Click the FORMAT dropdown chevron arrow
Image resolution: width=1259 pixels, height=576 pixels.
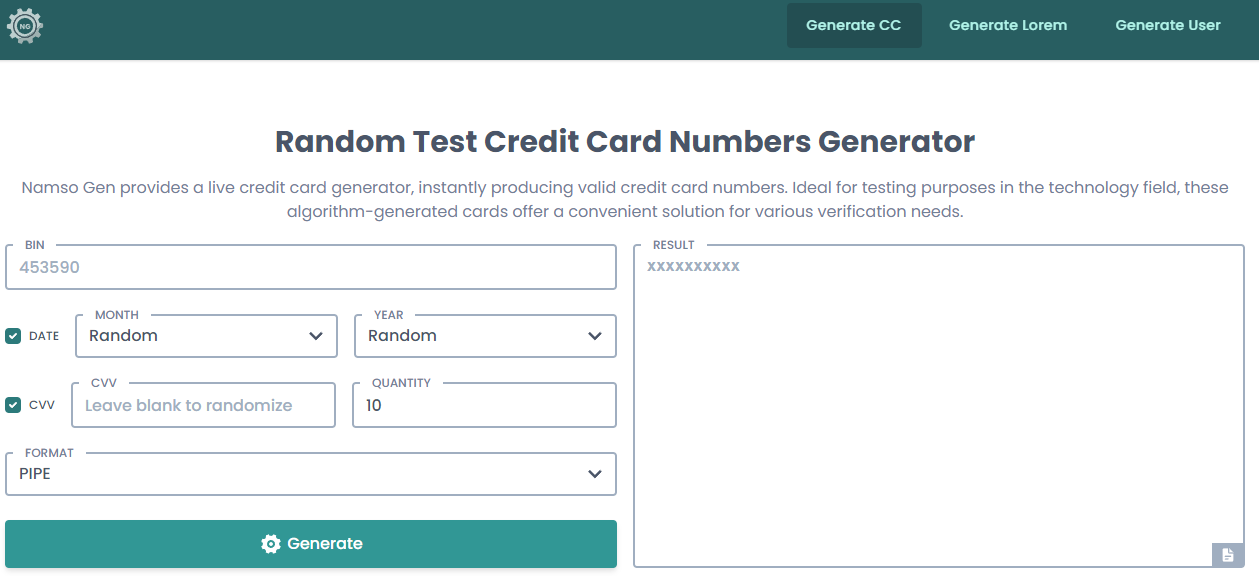click(595, 474)
